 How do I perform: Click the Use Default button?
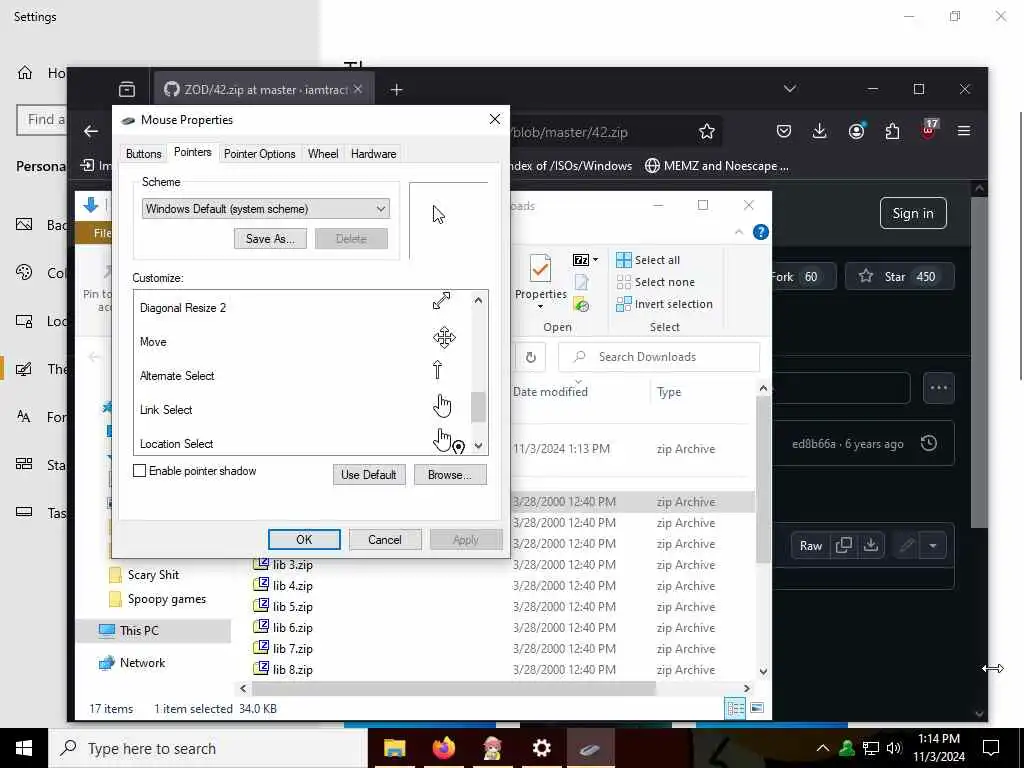368,475
